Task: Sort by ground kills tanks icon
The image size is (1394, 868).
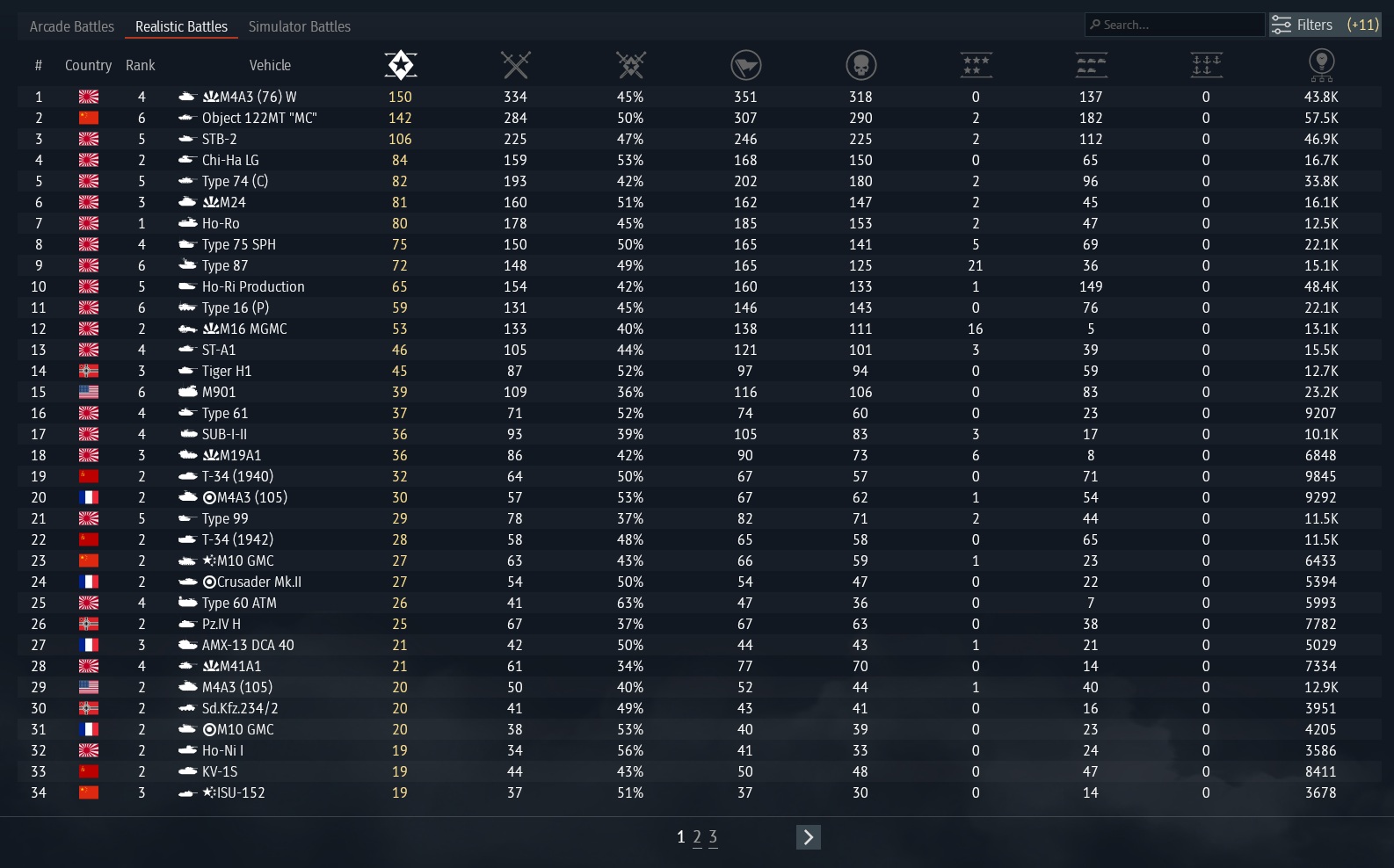Action: pos(1091,65)
